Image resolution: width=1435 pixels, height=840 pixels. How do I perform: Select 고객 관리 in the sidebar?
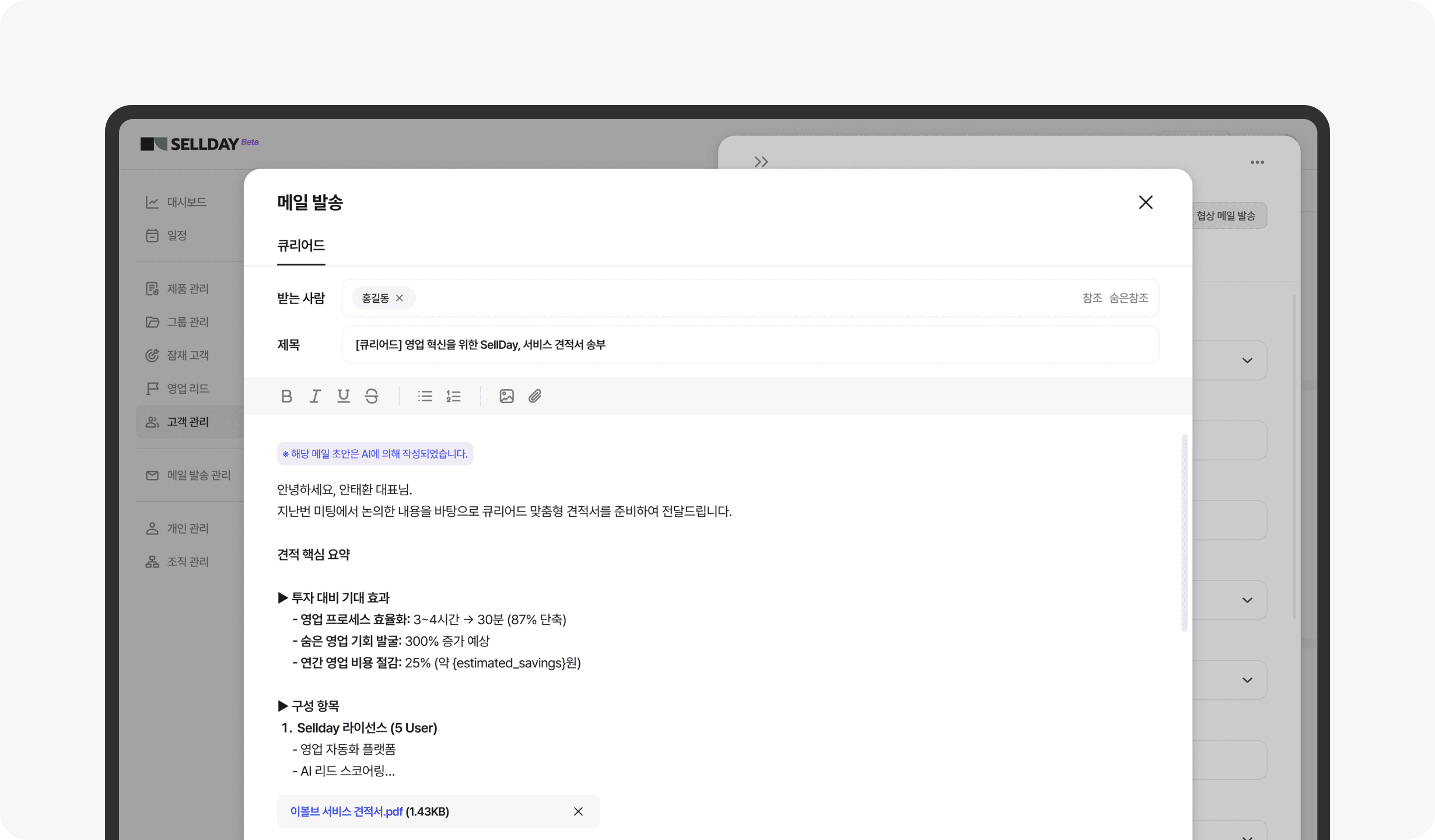point(190,422)
